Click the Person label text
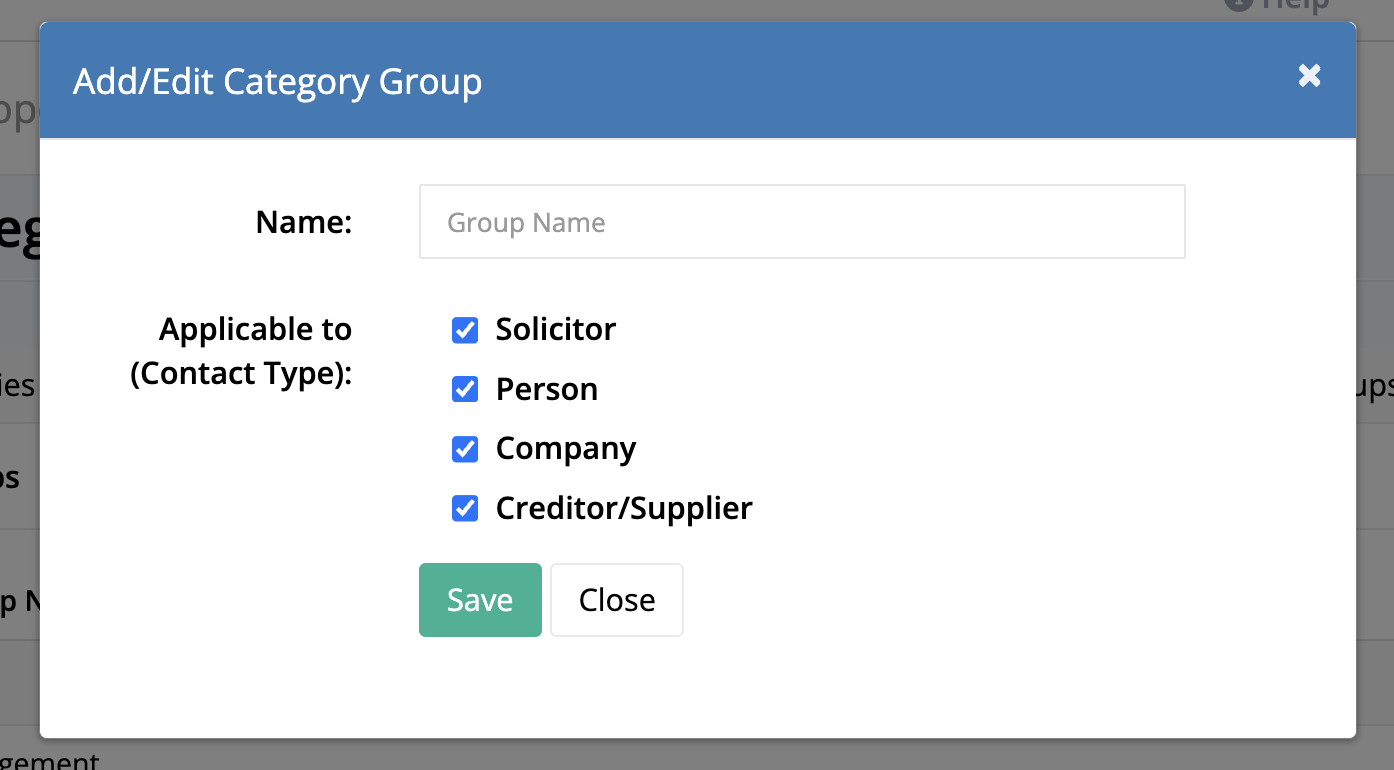1394x770 pixels. pyautogui.click(x=547, y=389)
